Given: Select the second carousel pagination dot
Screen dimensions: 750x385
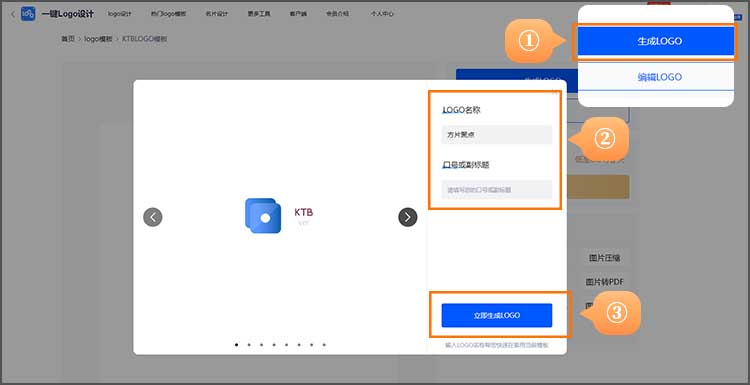Looking at the screenshot, I should coord(249,344).
